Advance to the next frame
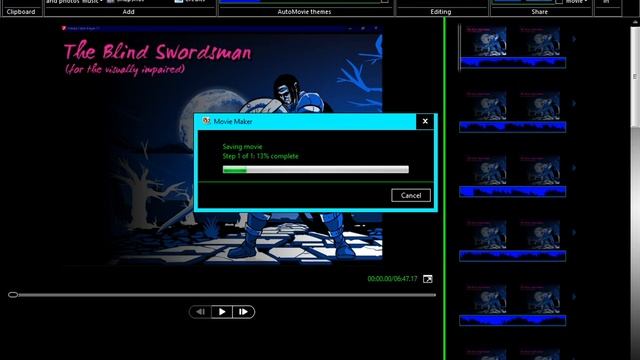 pos(243,312)
